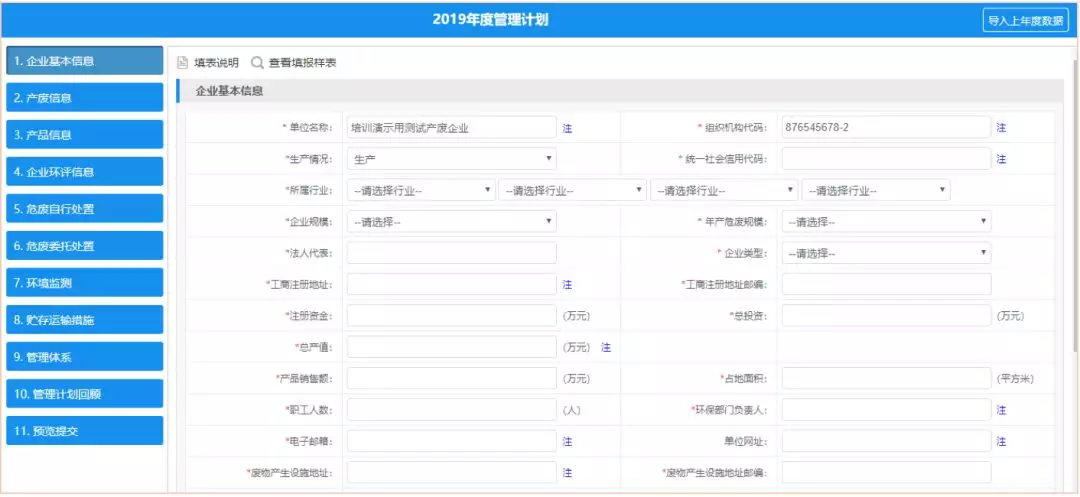Expand the first 所属行业 dropdown
The width and height of the screenshot is (1080, 497).
click(421, 190)
